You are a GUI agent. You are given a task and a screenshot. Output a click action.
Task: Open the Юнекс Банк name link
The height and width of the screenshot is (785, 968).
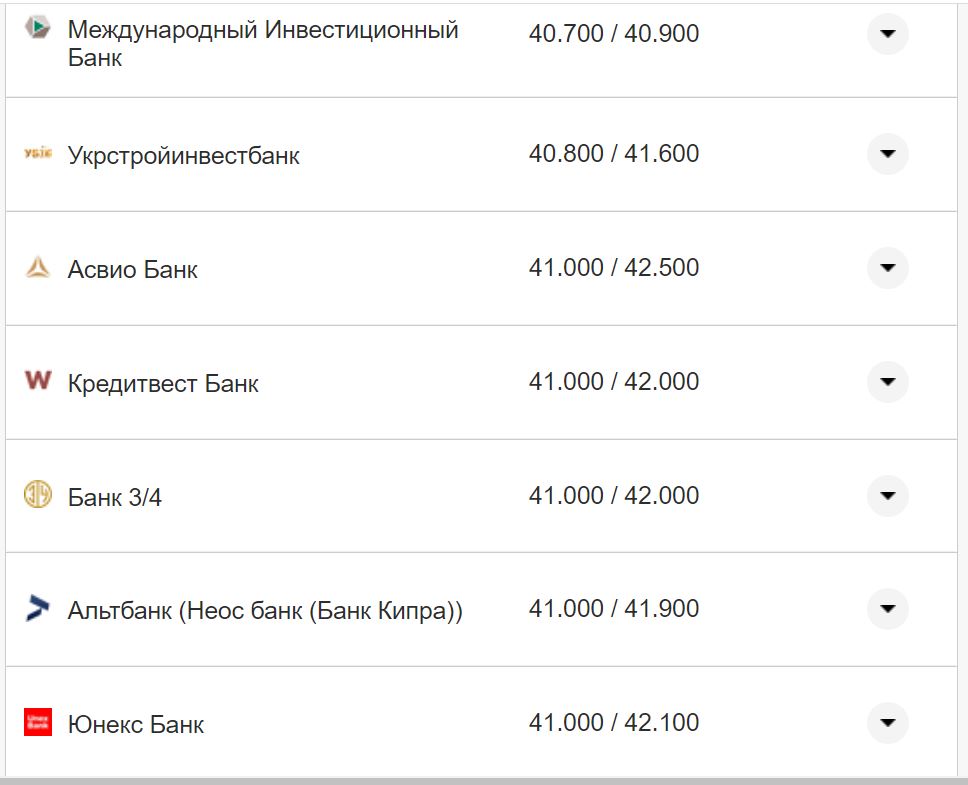coord(135,722)
